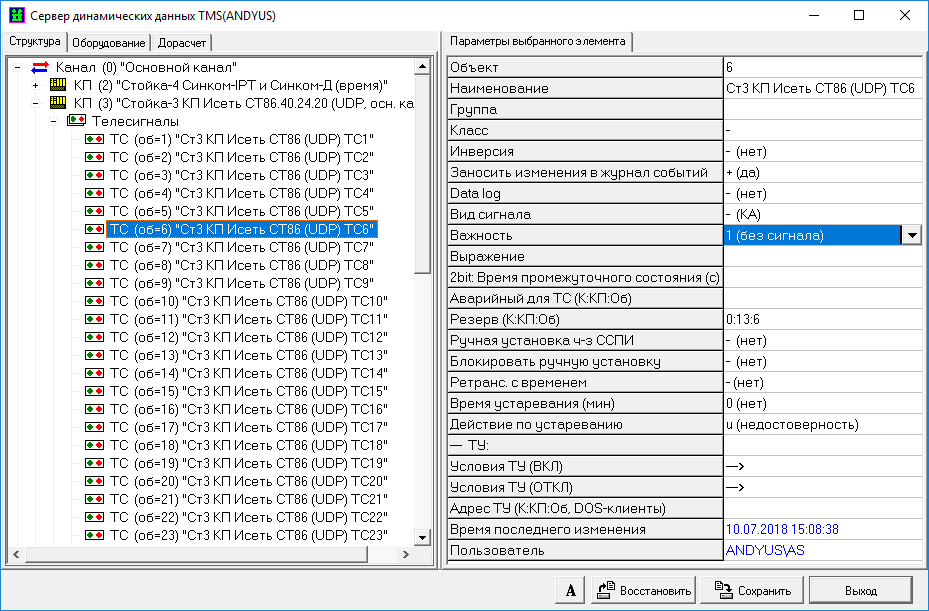Toggle the Data log value field
The width and height of the screenshot is (929, 611).
822,193
